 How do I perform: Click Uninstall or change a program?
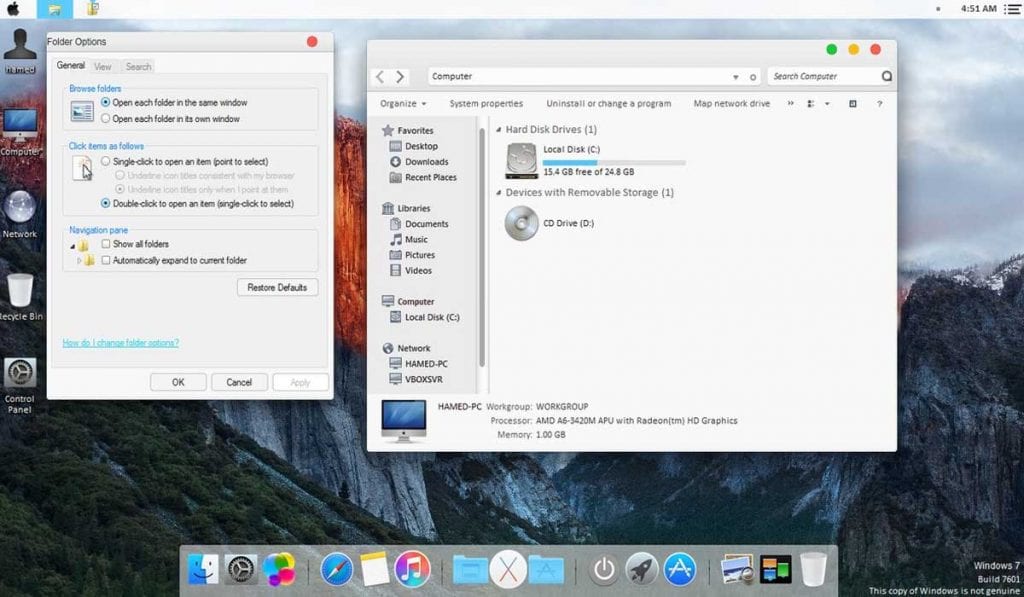(609, 103)
